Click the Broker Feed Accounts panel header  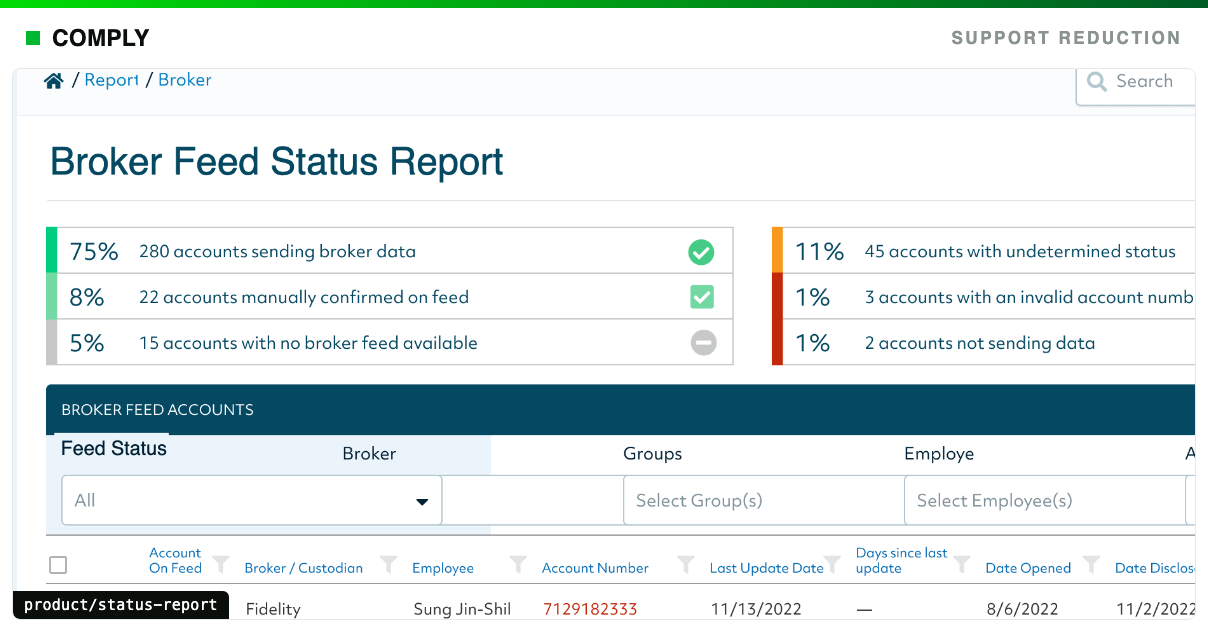pyautogui.click(x=621, y=410)
